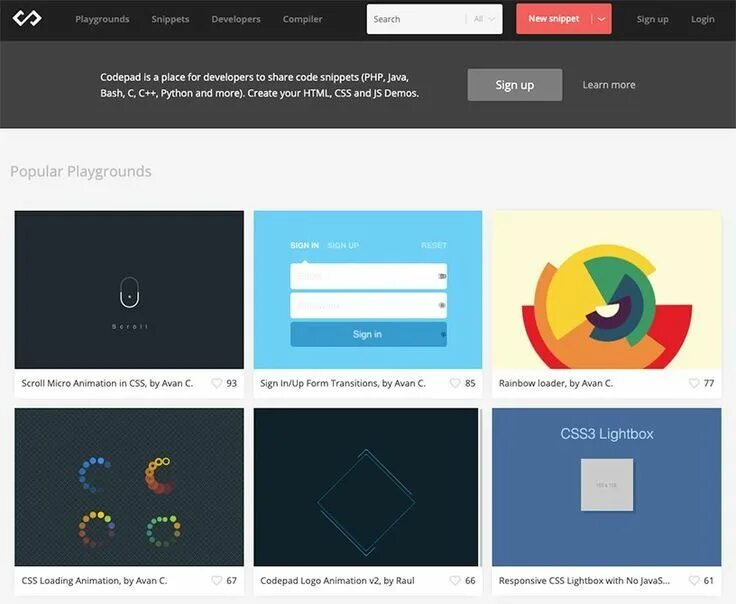Open CSS3 Lightbox thumbnail
736x604 pixels.
(606, 487)
